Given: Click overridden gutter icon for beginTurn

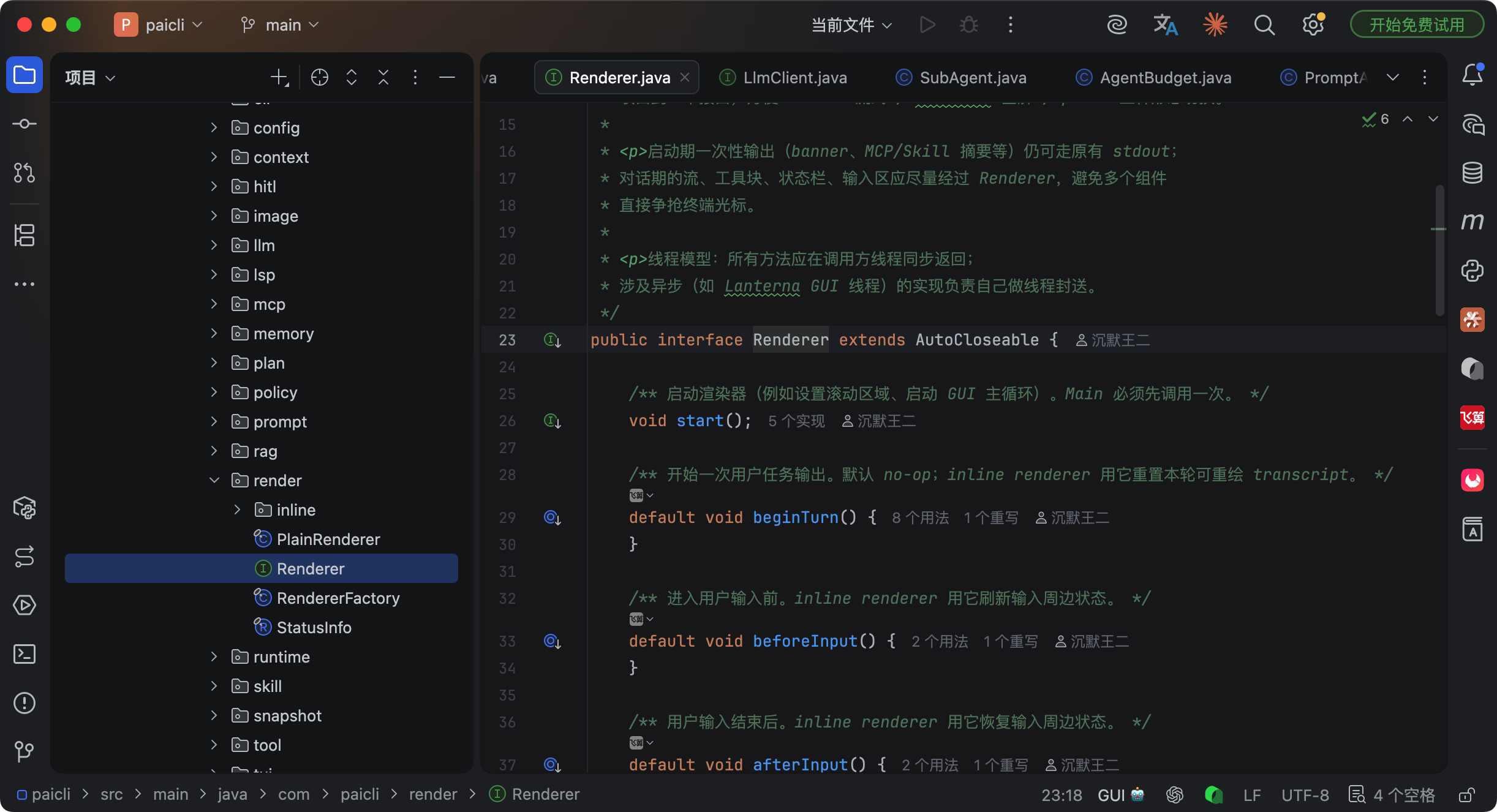Looking at the screenshot, I should (552, 518).
